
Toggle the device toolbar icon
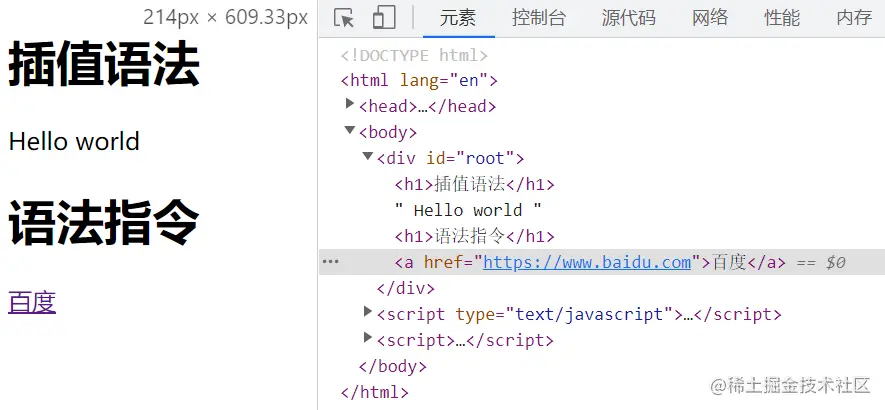(384, 18)
